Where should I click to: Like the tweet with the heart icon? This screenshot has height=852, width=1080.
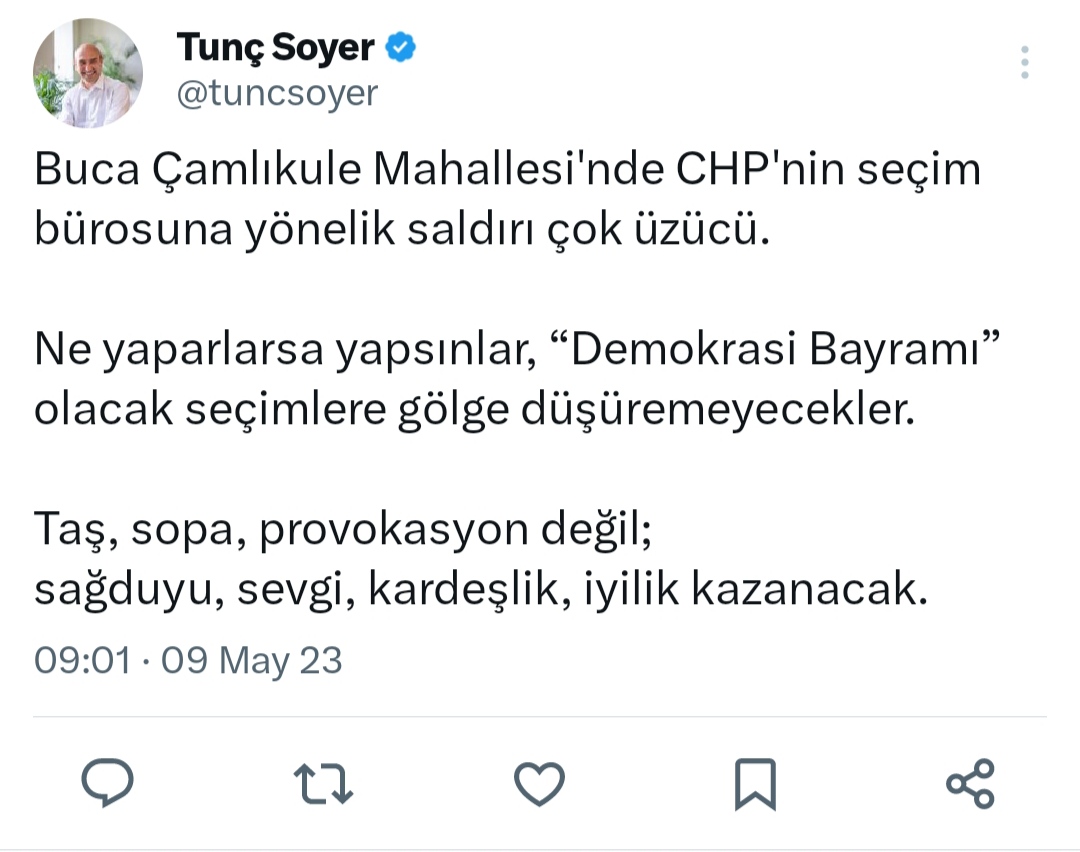539,783
